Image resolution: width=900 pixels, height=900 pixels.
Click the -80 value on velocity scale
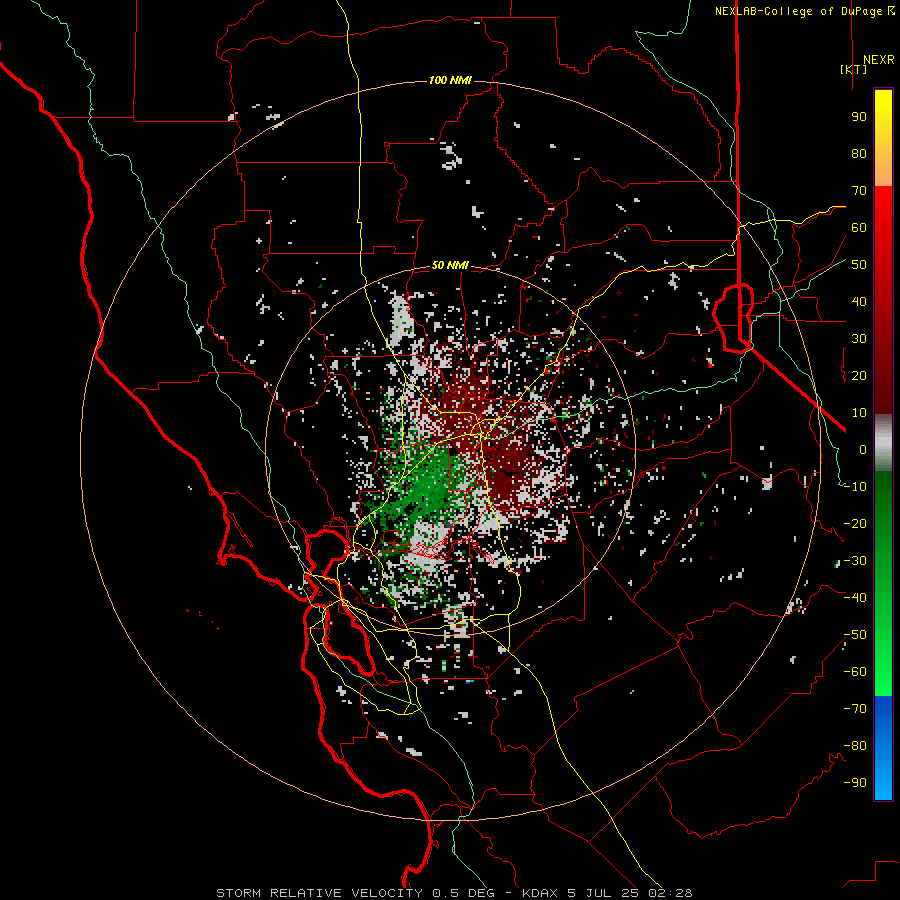855,746
